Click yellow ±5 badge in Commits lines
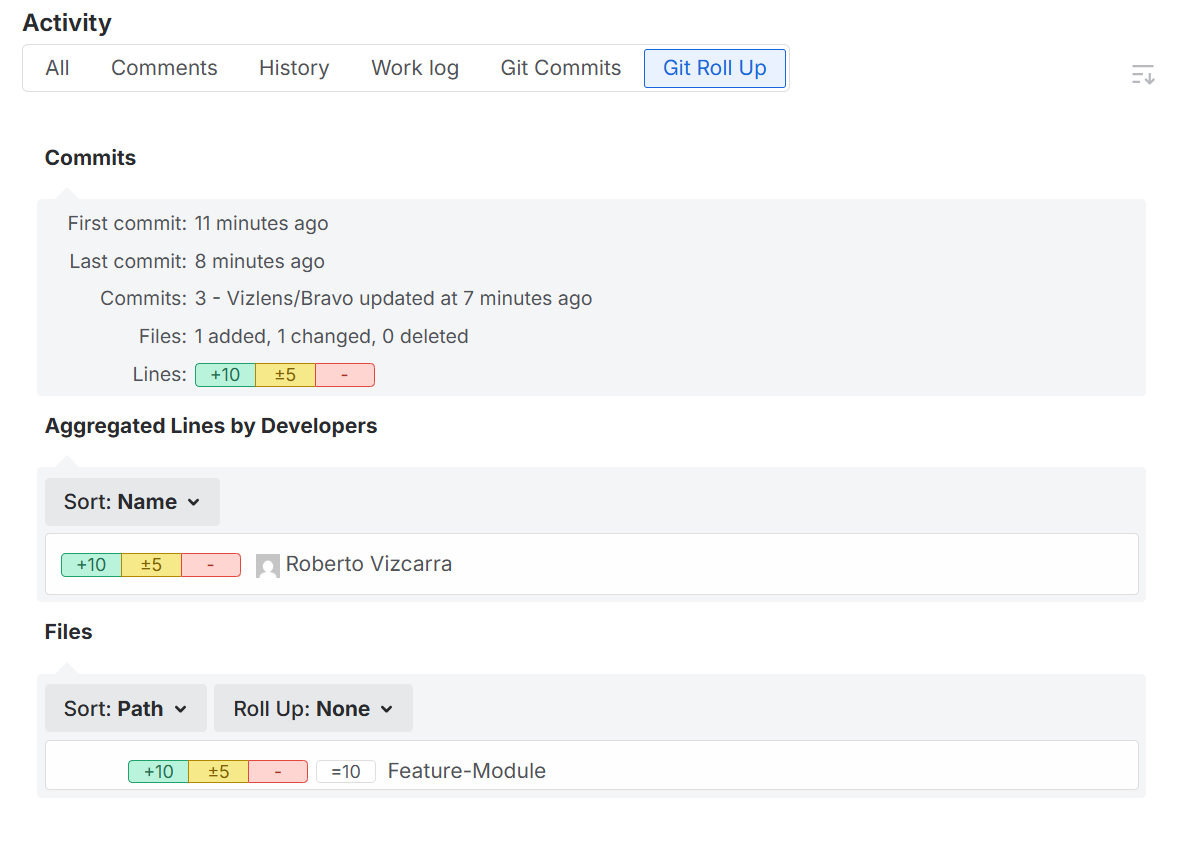This screenshot has height=856, width=1188. 285,375
